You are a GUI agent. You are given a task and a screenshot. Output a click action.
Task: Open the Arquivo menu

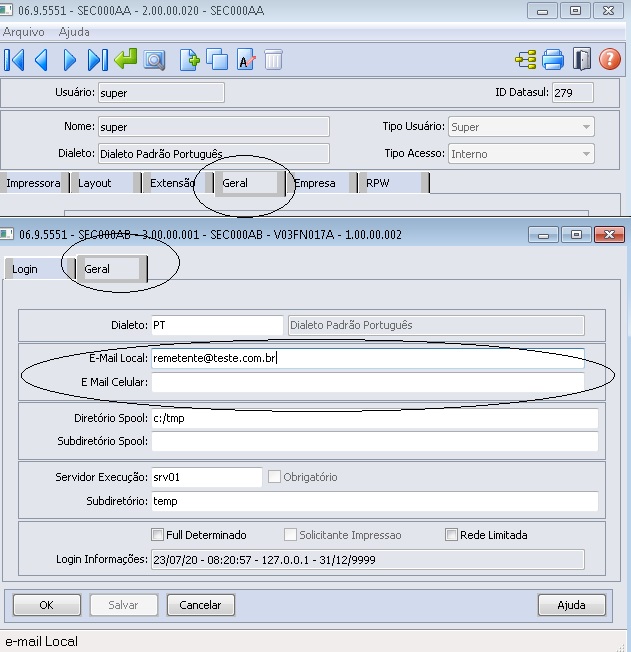(x=24, y=32)
